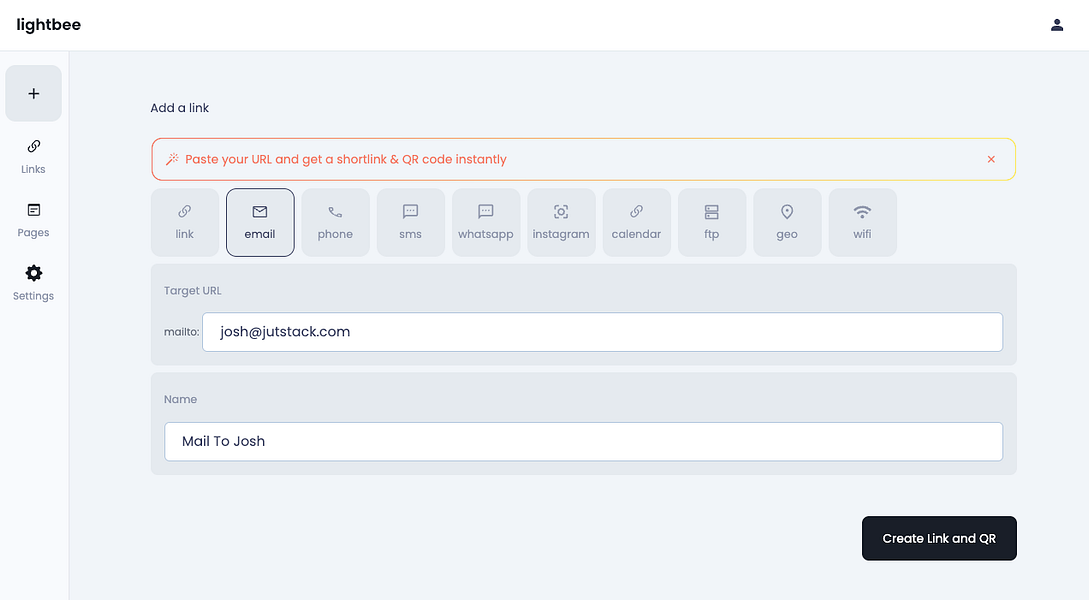The image size is (1089, 600).
Task: Switch to the geo link type
Action: (787, 221)
